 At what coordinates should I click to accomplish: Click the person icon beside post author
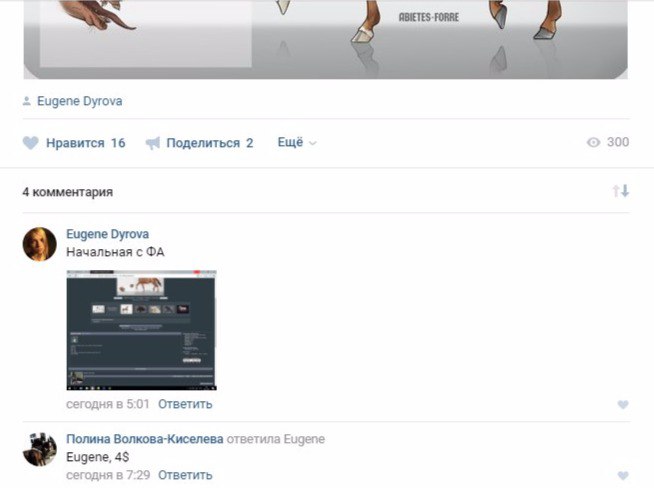click(x=27, y=101)
